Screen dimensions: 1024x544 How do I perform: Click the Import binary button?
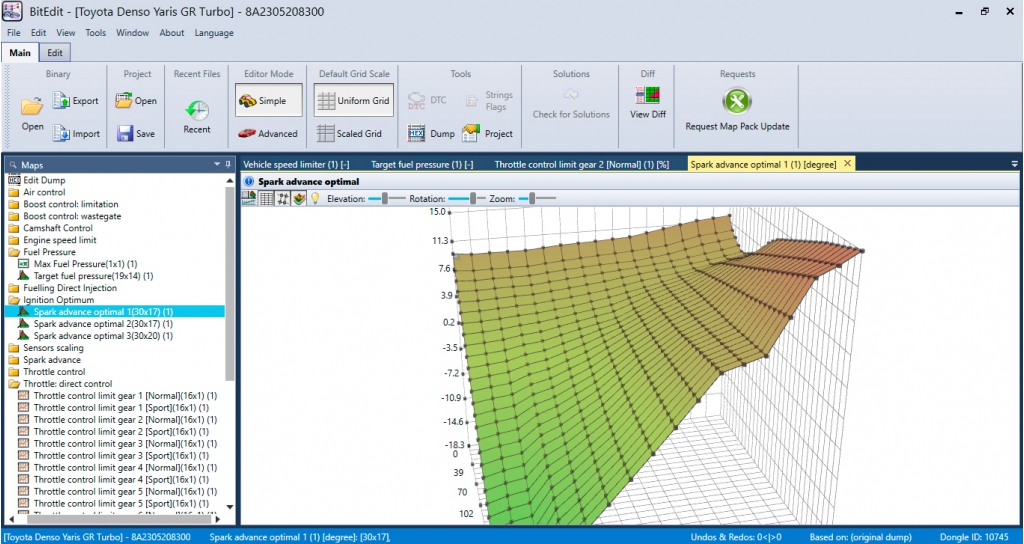[76, 133]
